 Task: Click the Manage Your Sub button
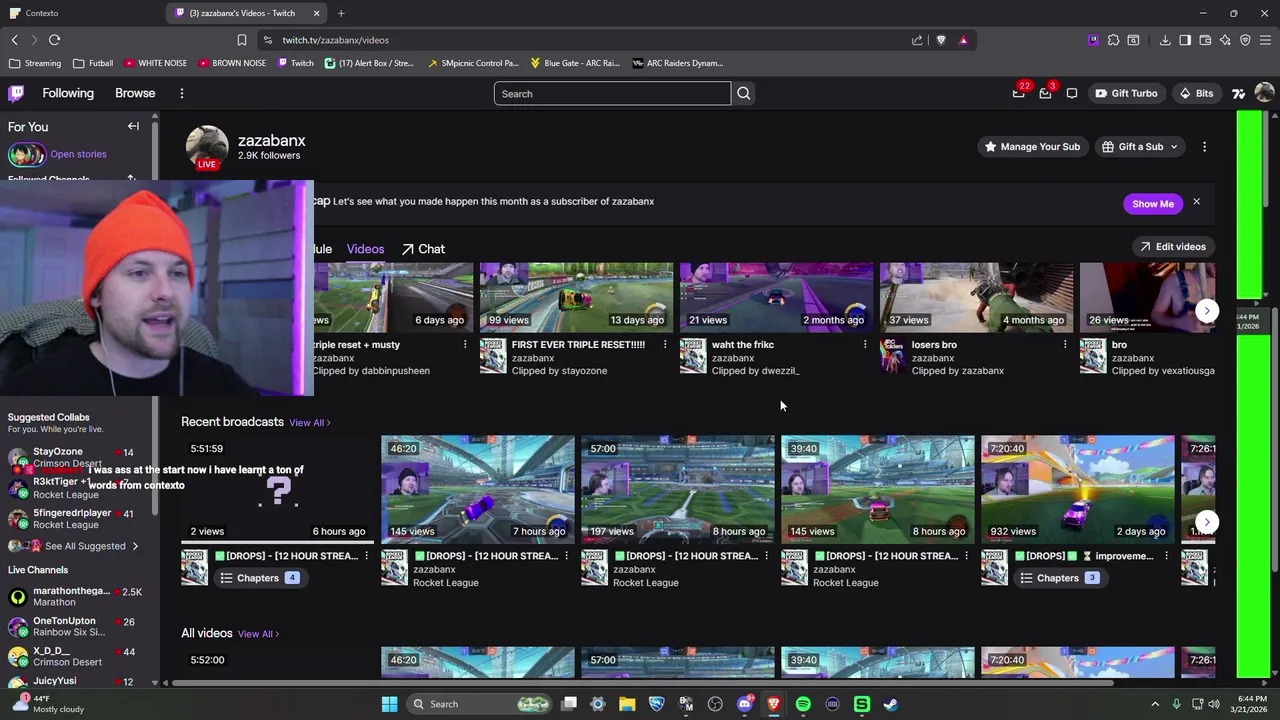click(1032, 146)
